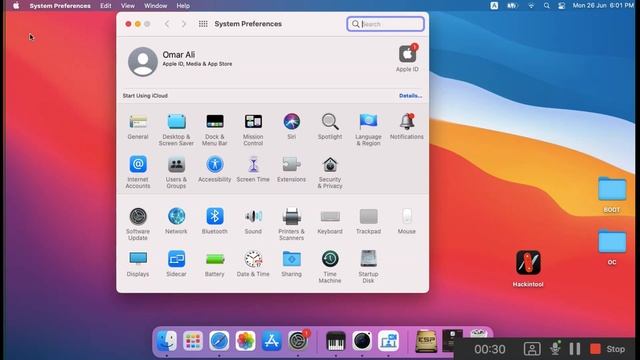The image size is (640, 360).
Task: Open Notifications preferences
Action: [407, 127]
